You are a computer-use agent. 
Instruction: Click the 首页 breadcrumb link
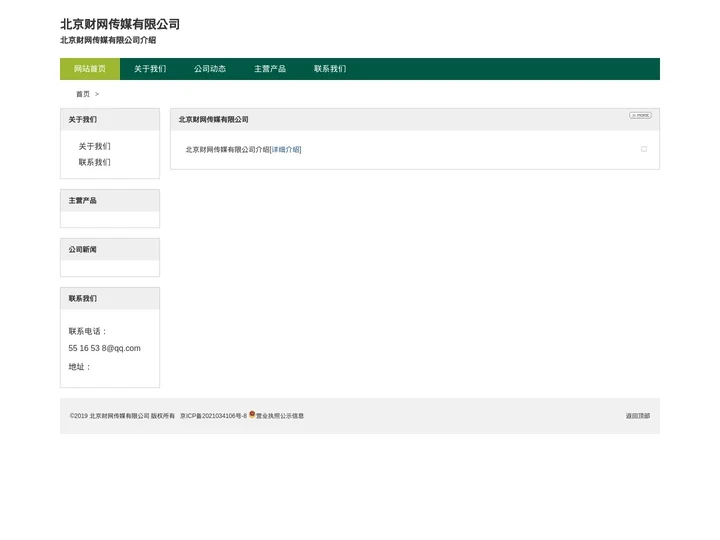pos(83,94)
